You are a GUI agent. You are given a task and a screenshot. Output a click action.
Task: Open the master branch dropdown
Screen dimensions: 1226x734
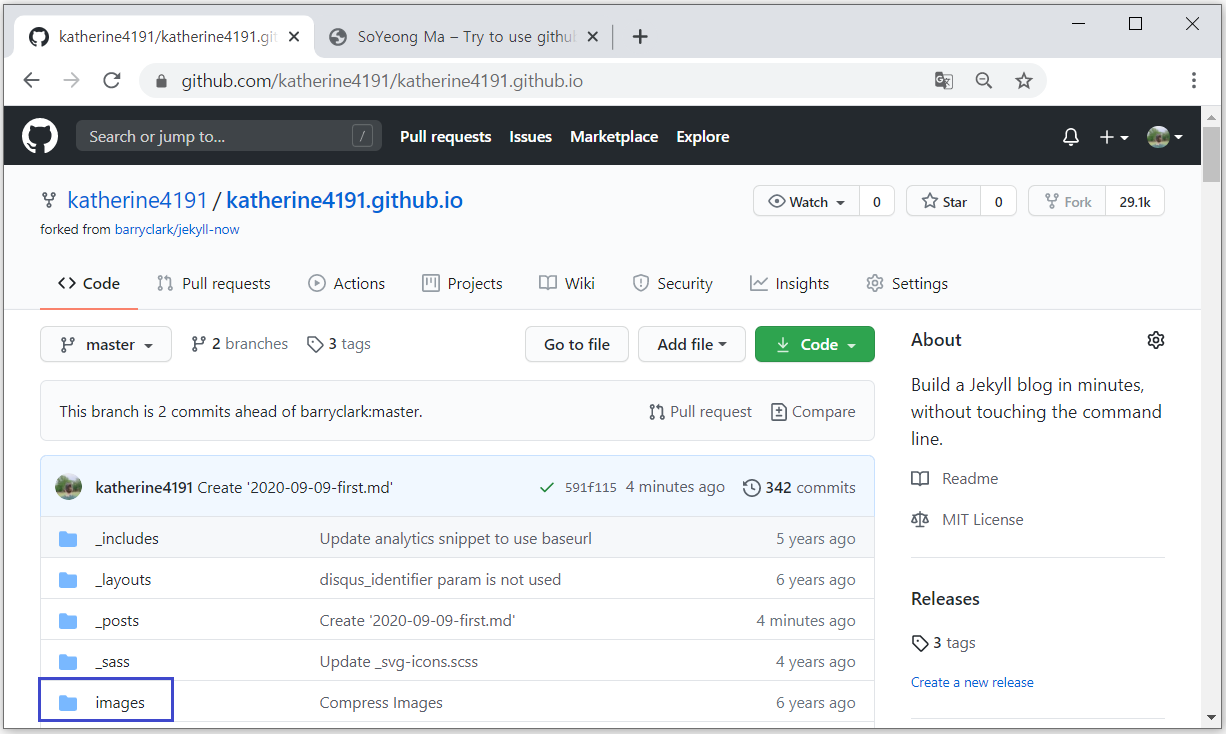pos(106,344)
